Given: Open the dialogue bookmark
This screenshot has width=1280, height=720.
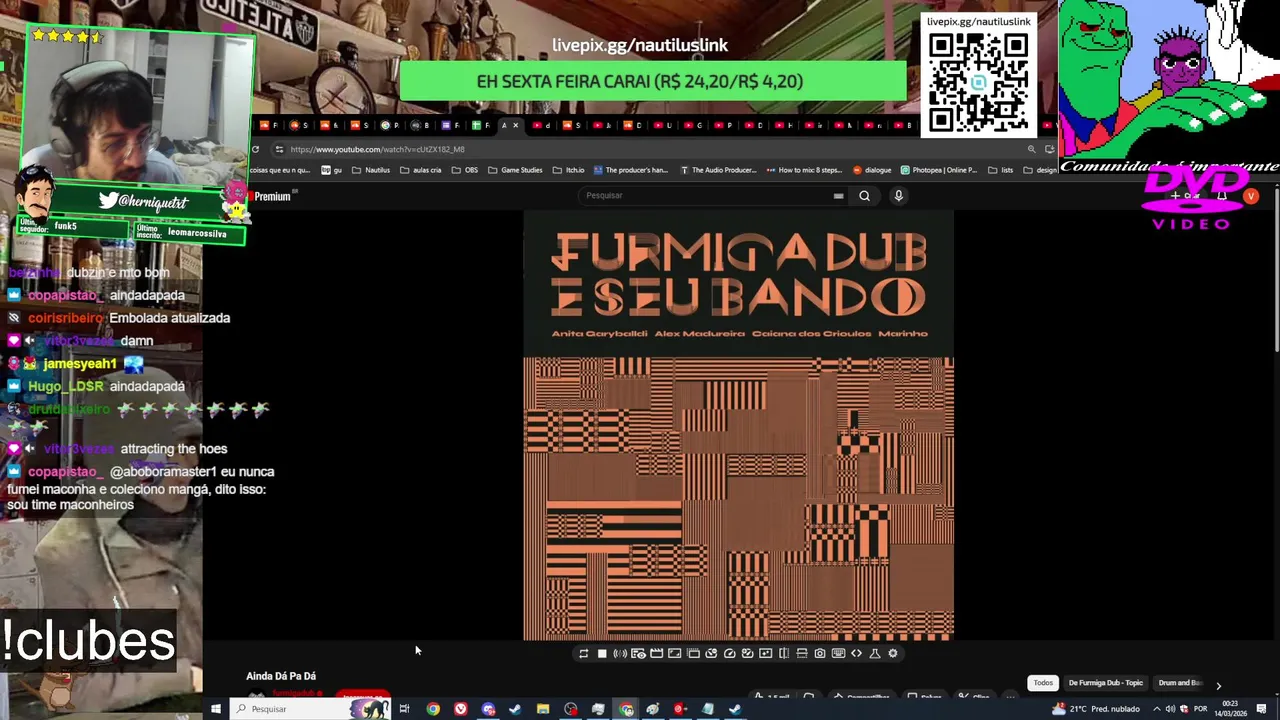Looking at the screenshot, I should 872,170.
